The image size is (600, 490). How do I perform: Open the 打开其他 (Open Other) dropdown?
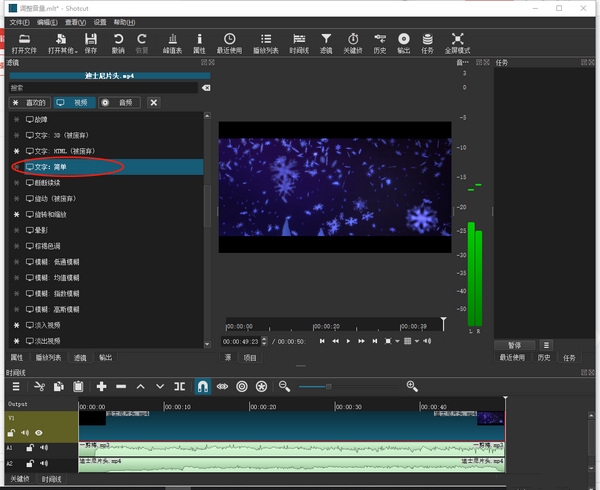coord(59,39)
